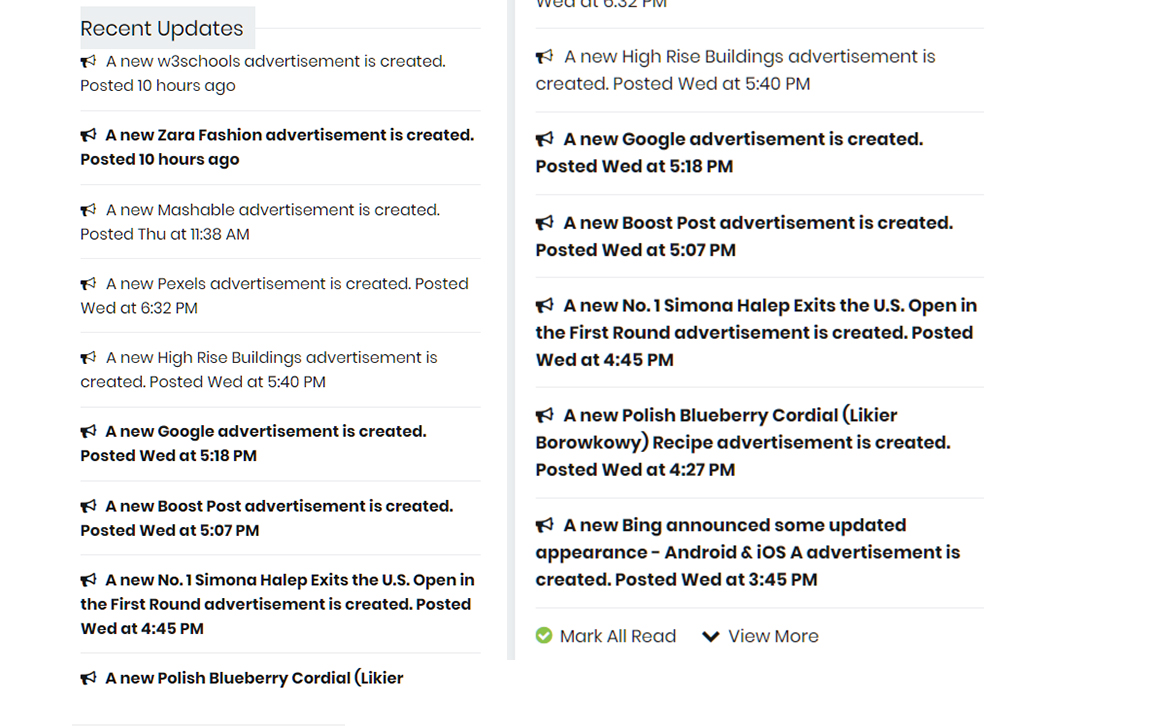Click megaphone icon beside Pexels notification
Image resolution: width=1155 pixels, height=726 pixels.
pyautogui.click(x=88, y=284)
